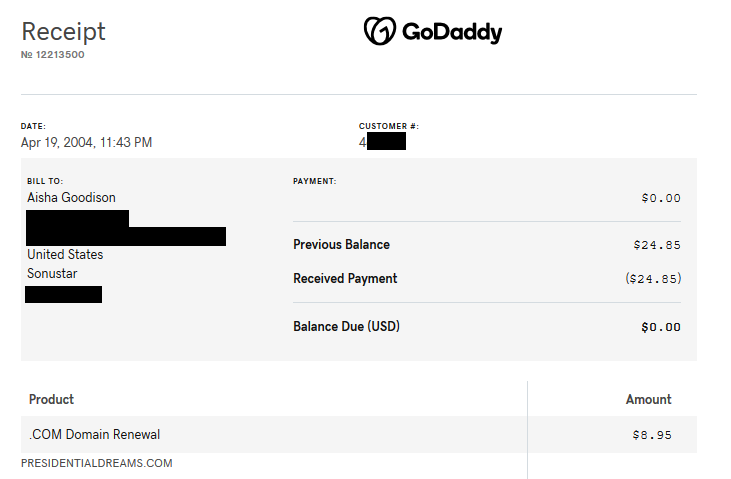
Task: Click the PAYMENT label
Action: [315, 181]
